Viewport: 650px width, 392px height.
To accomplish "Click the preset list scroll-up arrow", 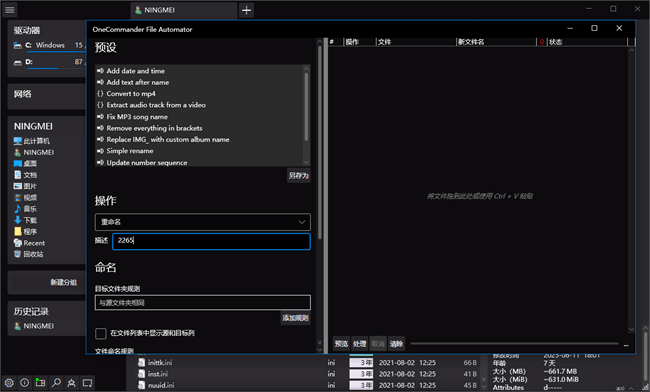I will point(306,68).
